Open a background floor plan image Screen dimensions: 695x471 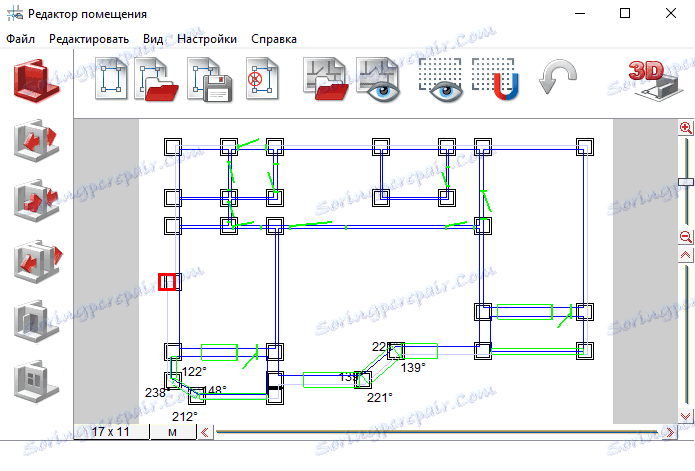[325, 78]
